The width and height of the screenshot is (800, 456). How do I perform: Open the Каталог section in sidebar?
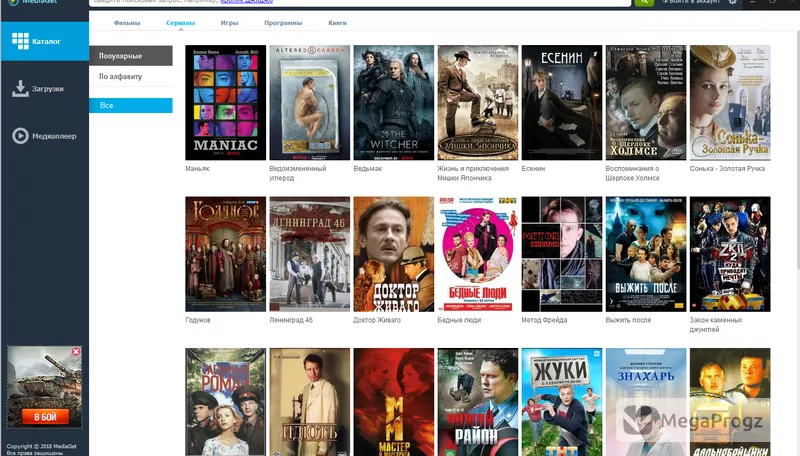point(45,41)
